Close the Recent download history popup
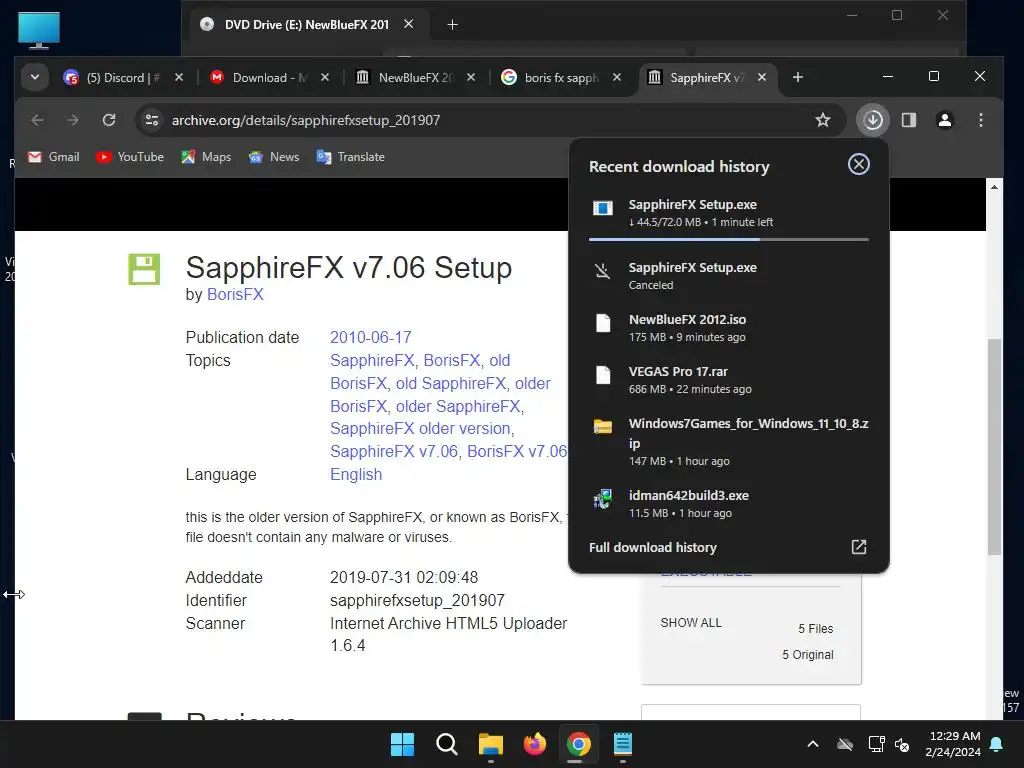This screenshot has height=768, width=1024. pyautogui.click(x=858, y=164)
